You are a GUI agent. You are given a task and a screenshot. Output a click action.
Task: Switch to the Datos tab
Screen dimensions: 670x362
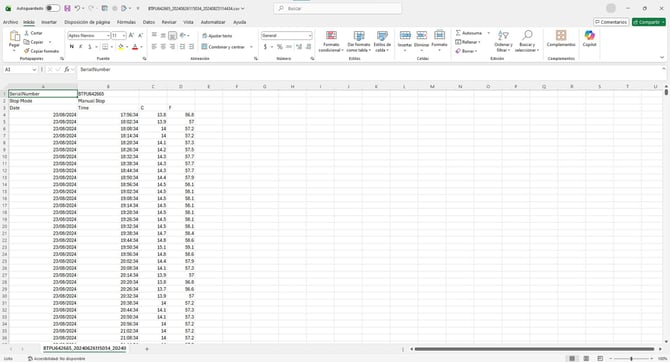[x=149, y=22]
